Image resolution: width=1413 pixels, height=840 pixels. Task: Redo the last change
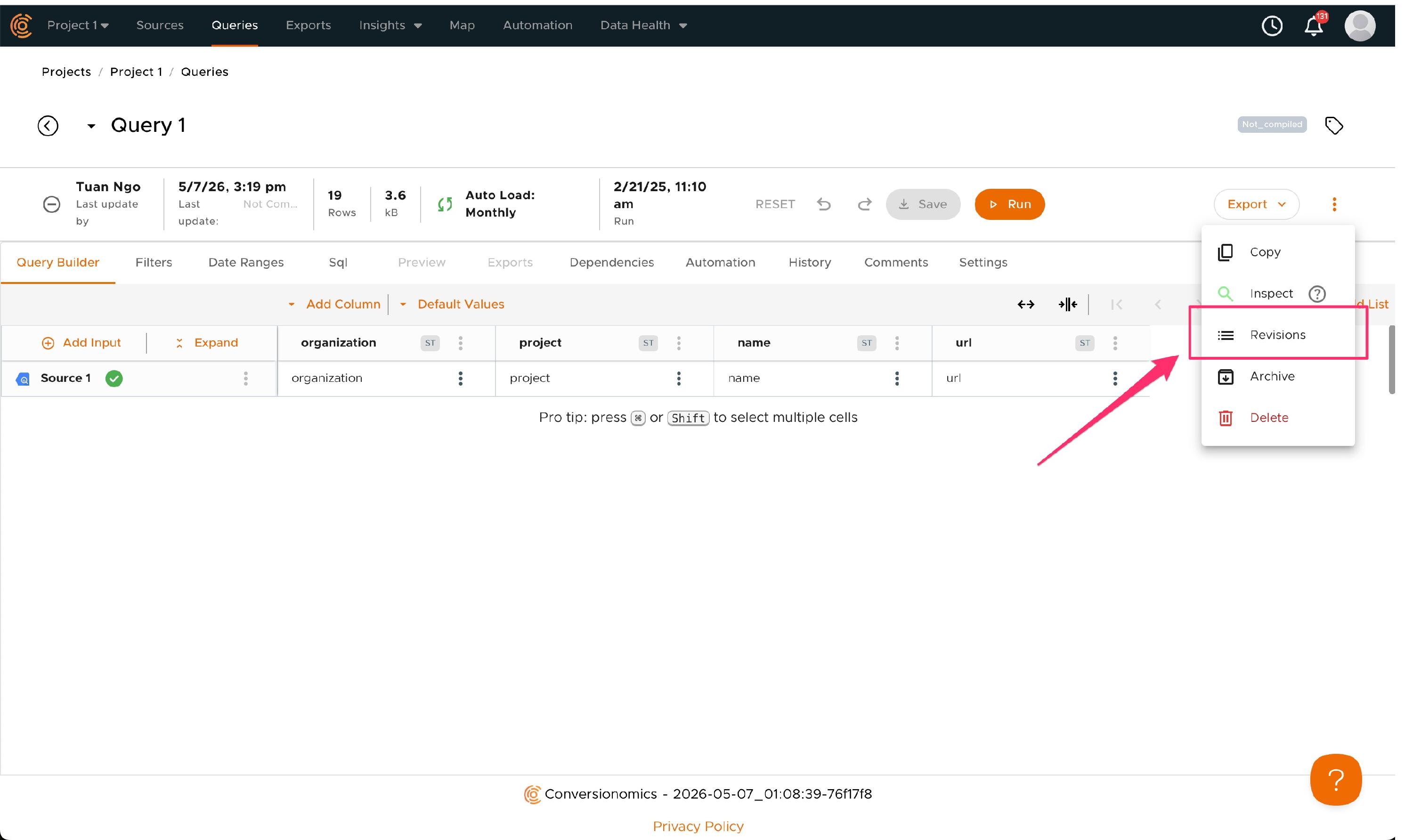864,204
